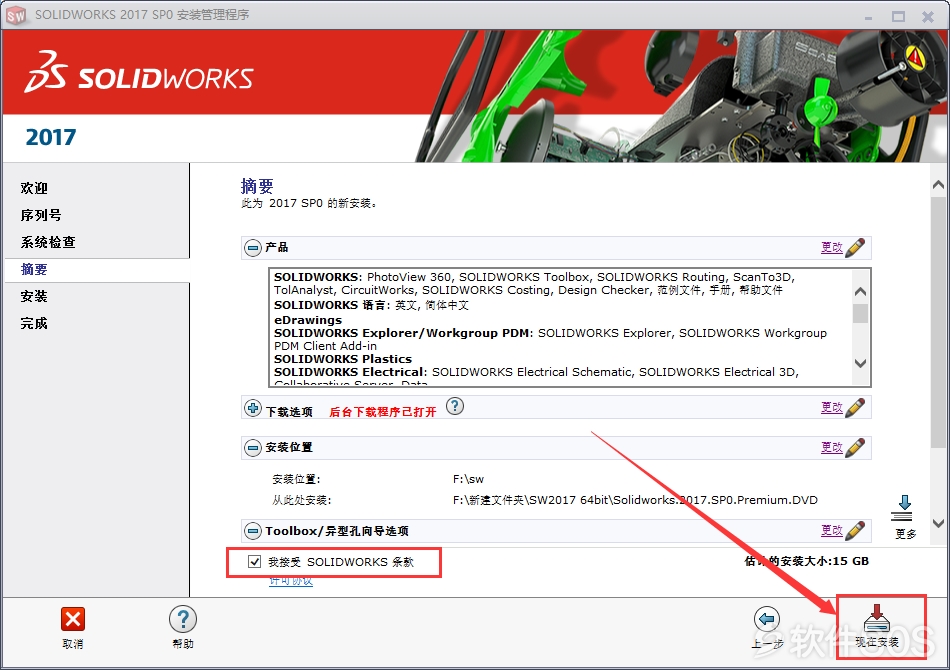Go back with the previous step arrow
The height and width of the screenshot is (670, 950).
coord(766,619)
